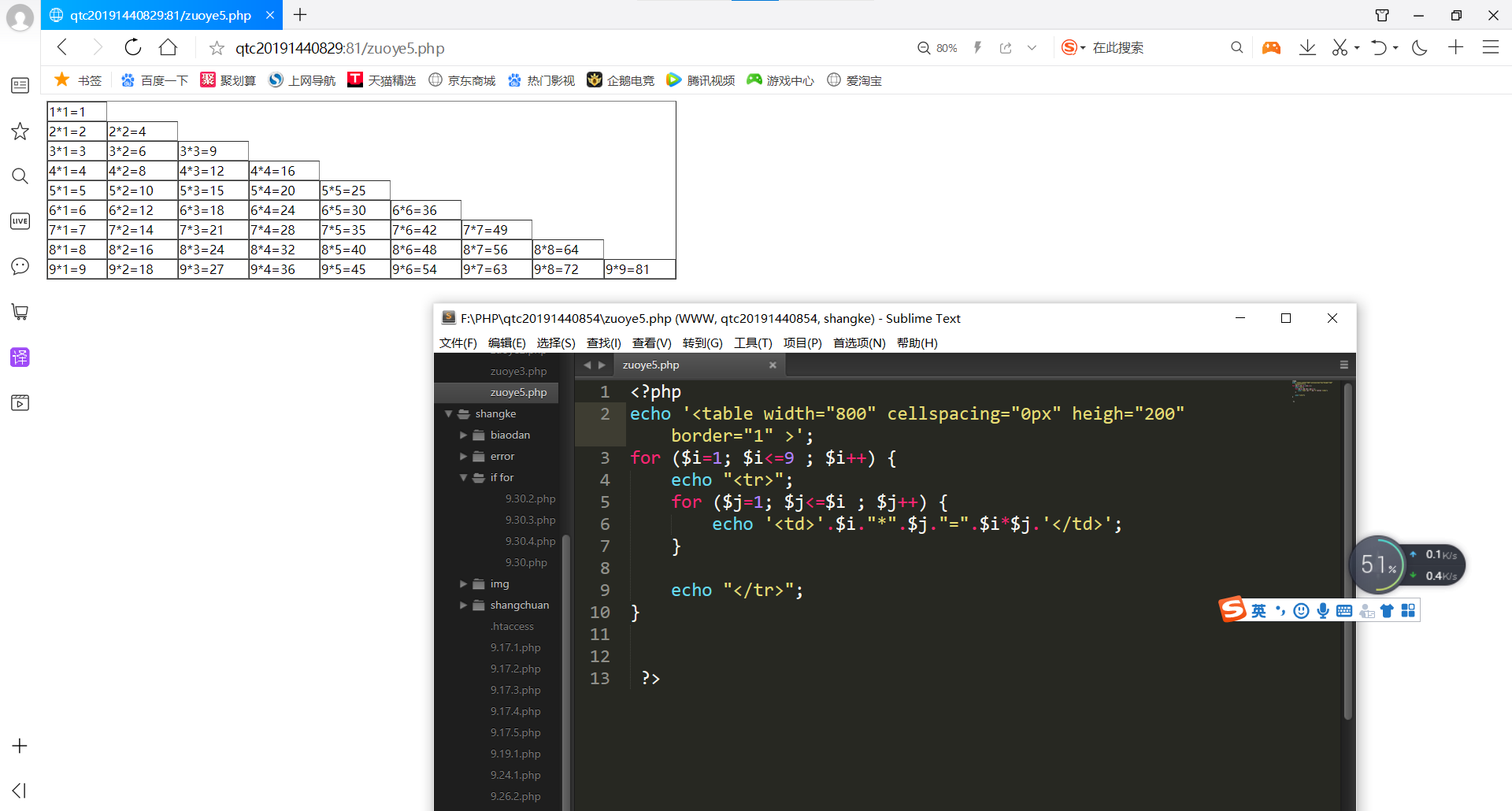Expand the address bar dropdown chevron

(x=1032, y=48)
